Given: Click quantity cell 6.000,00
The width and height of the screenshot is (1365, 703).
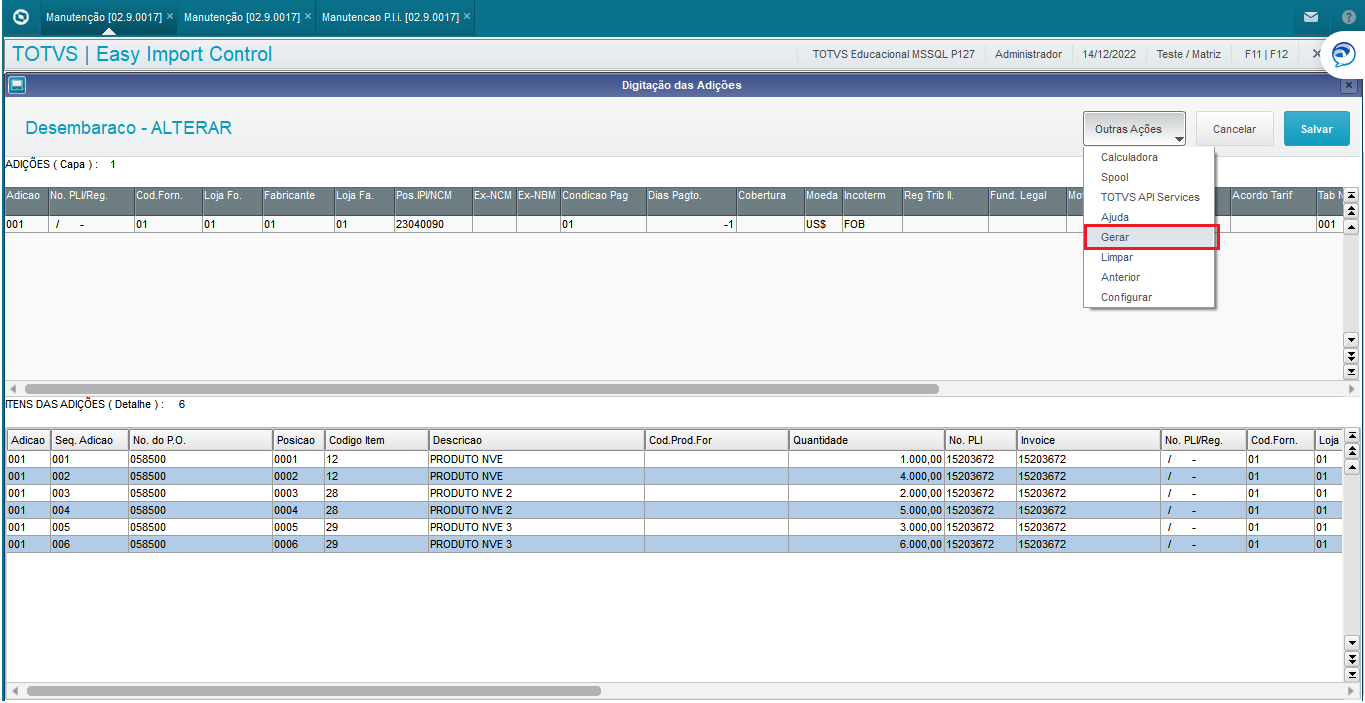Looking at the screenshot, I should tap(866, 544).
